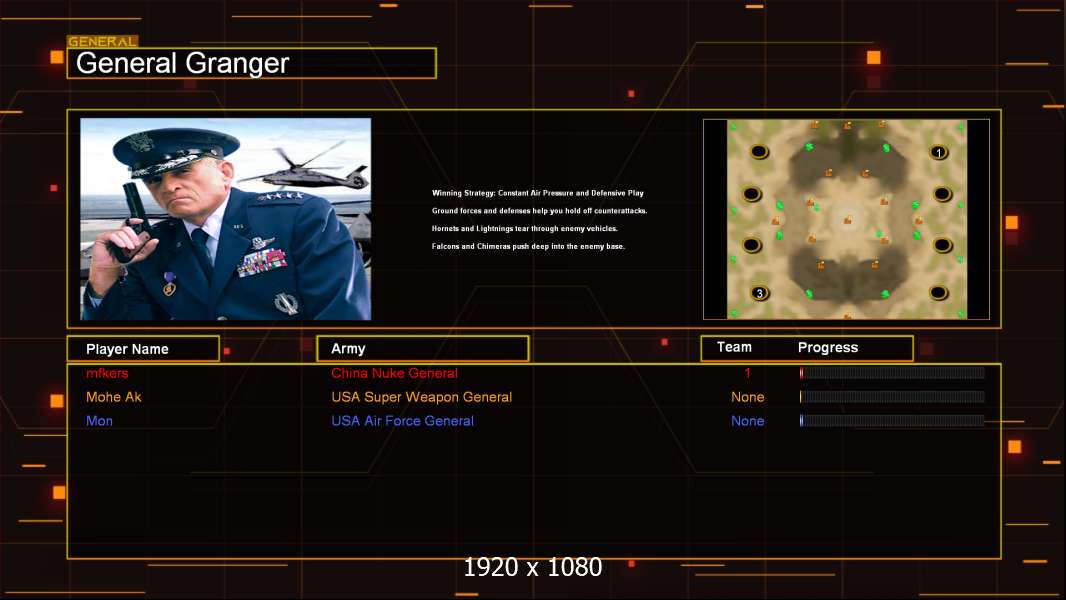Select player Mohe Ak

(x=114, y=397)
